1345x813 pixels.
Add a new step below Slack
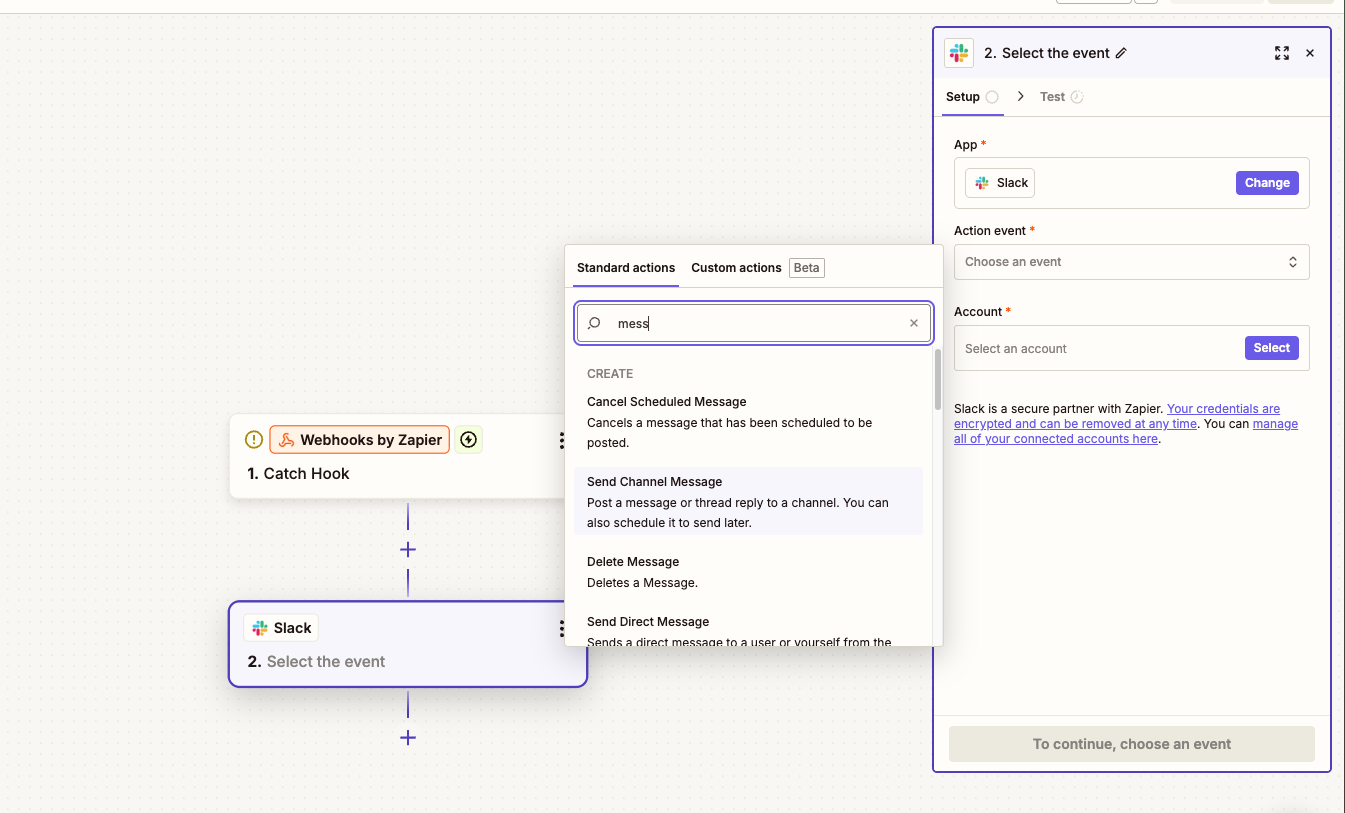click(408, 737)
